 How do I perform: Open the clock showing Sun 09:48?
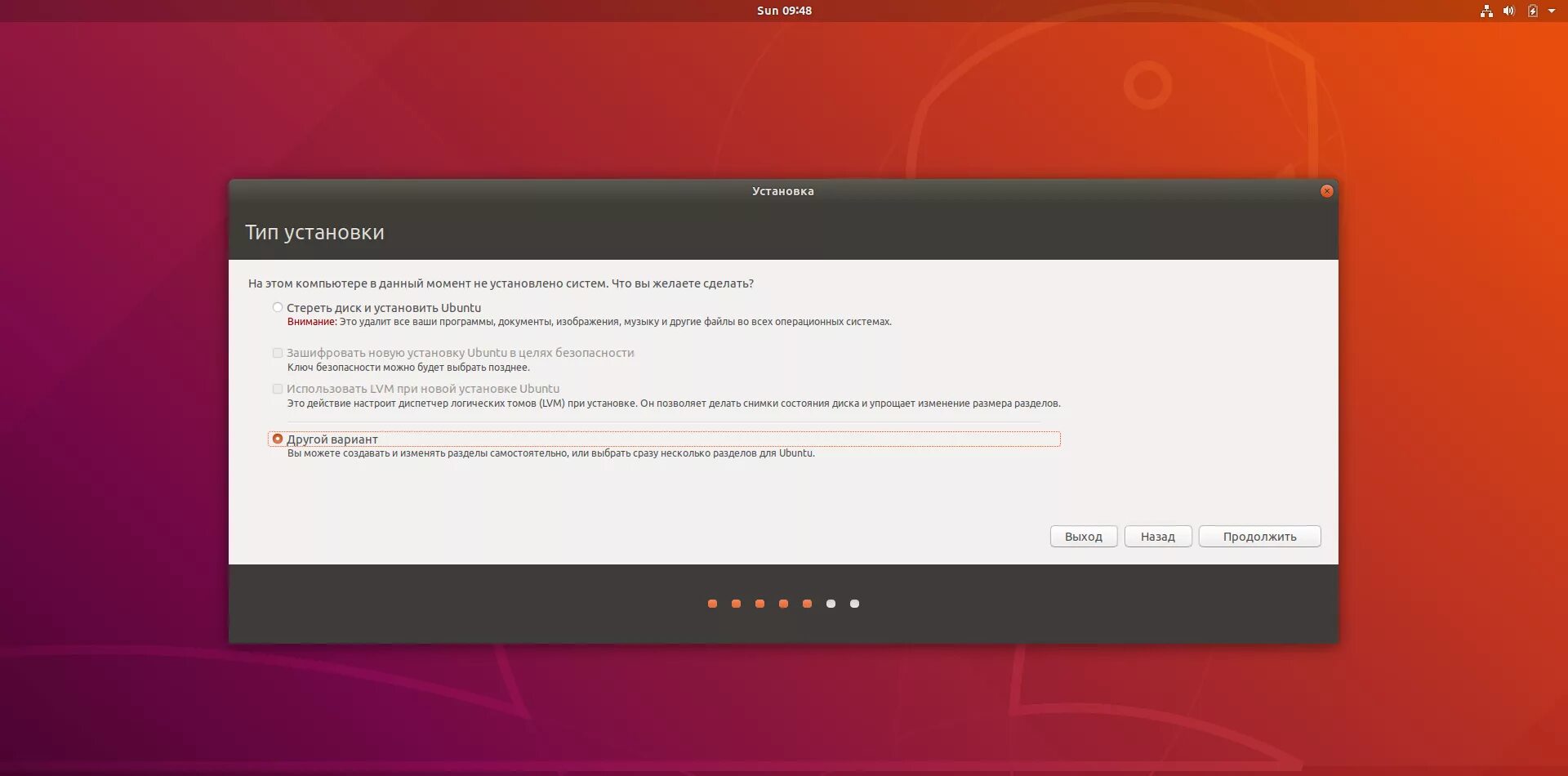(x=784, y=11)
